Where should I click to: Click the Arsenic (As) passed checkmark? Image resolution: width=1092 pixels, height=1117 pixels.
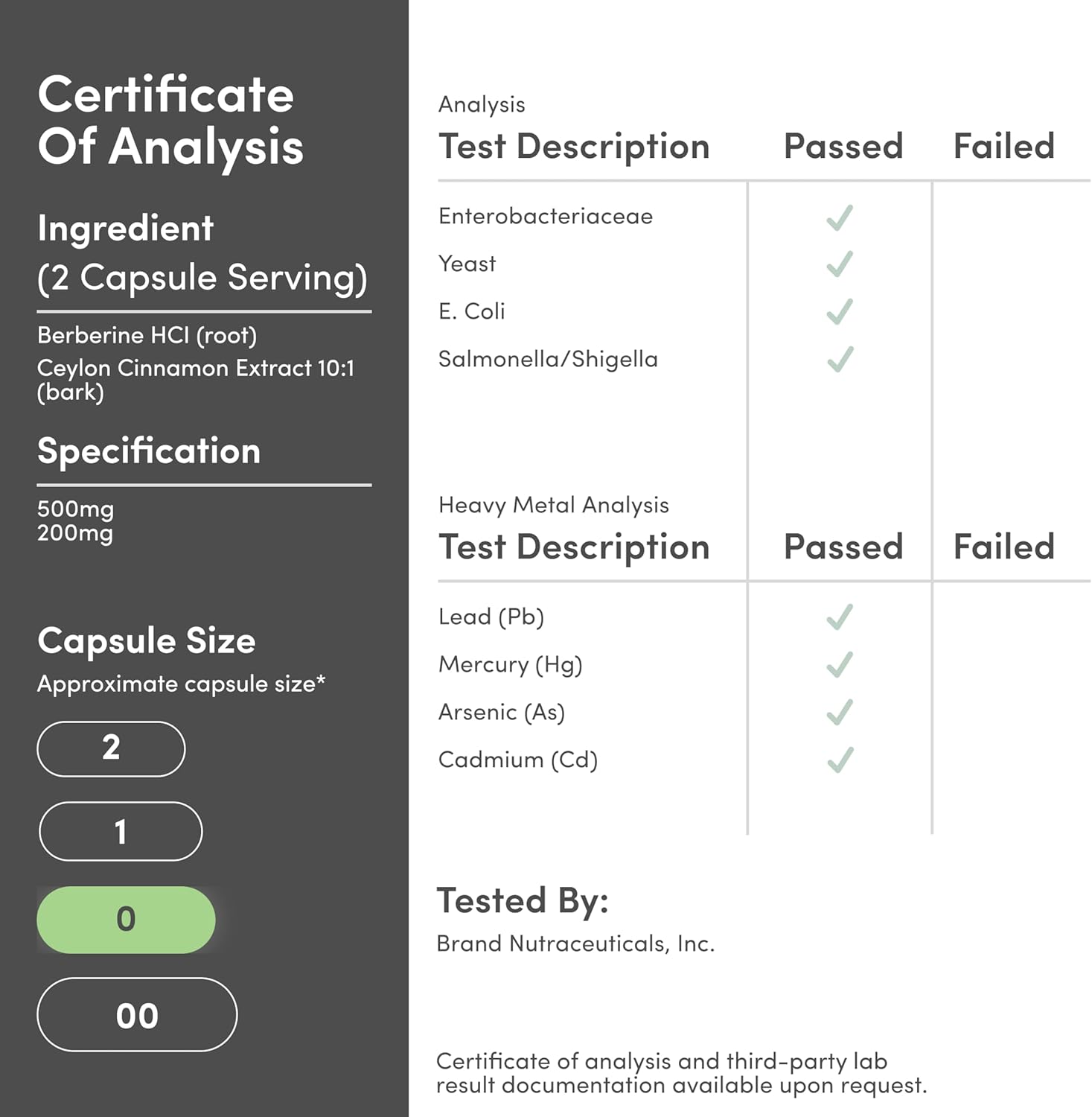[x=840, y=713]
